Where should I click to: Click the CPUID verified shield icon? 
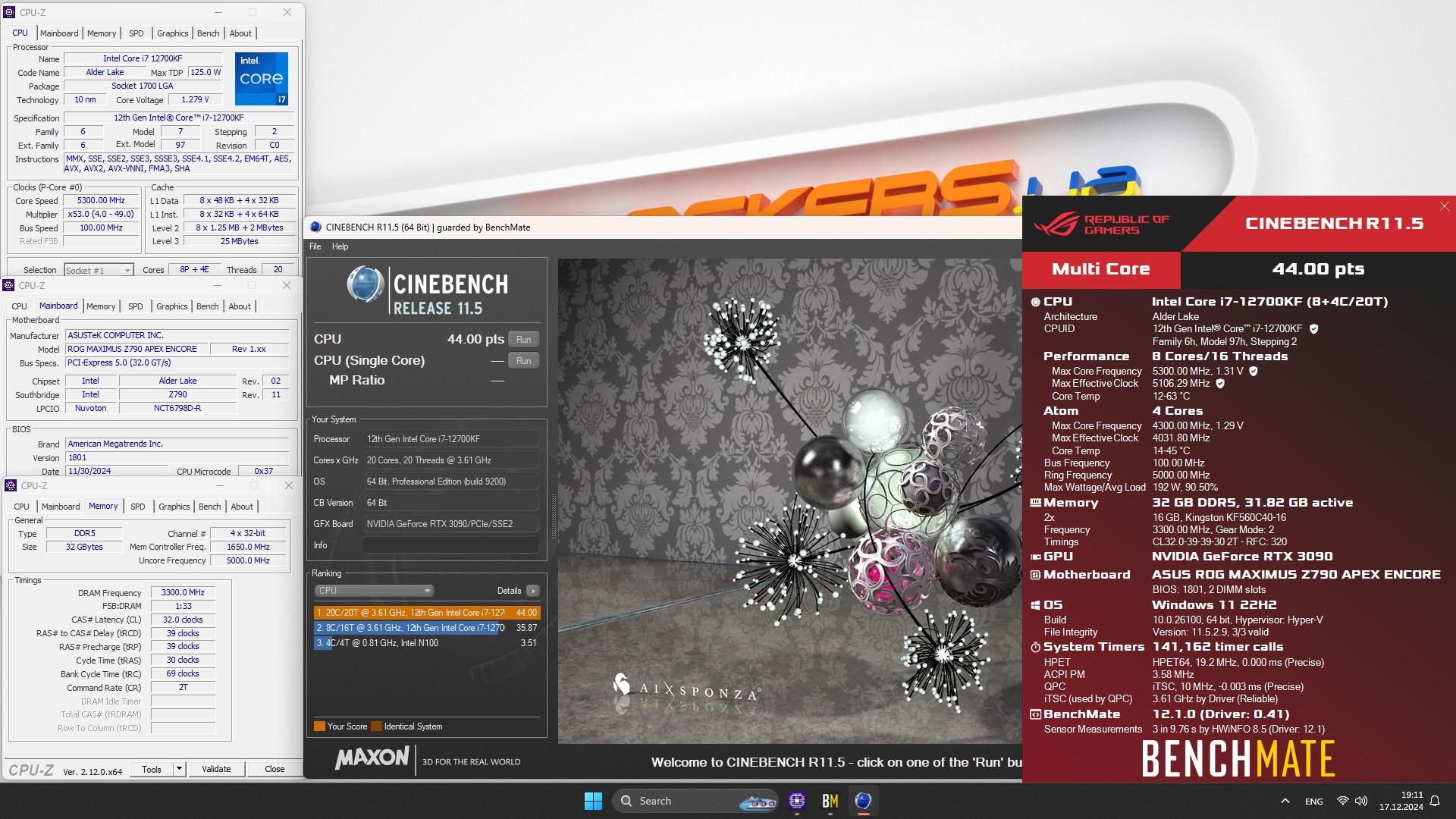pyautogui.click(x=1313, y=329)
